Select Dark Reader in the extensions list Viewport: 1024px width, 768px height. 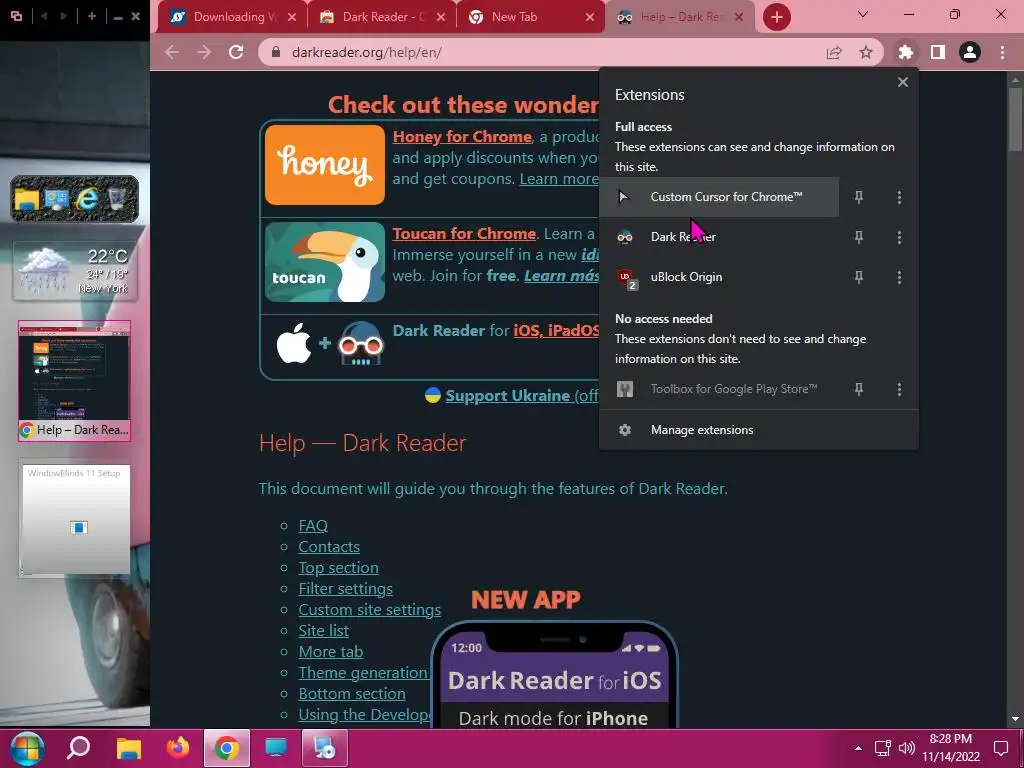coord(719,237)
